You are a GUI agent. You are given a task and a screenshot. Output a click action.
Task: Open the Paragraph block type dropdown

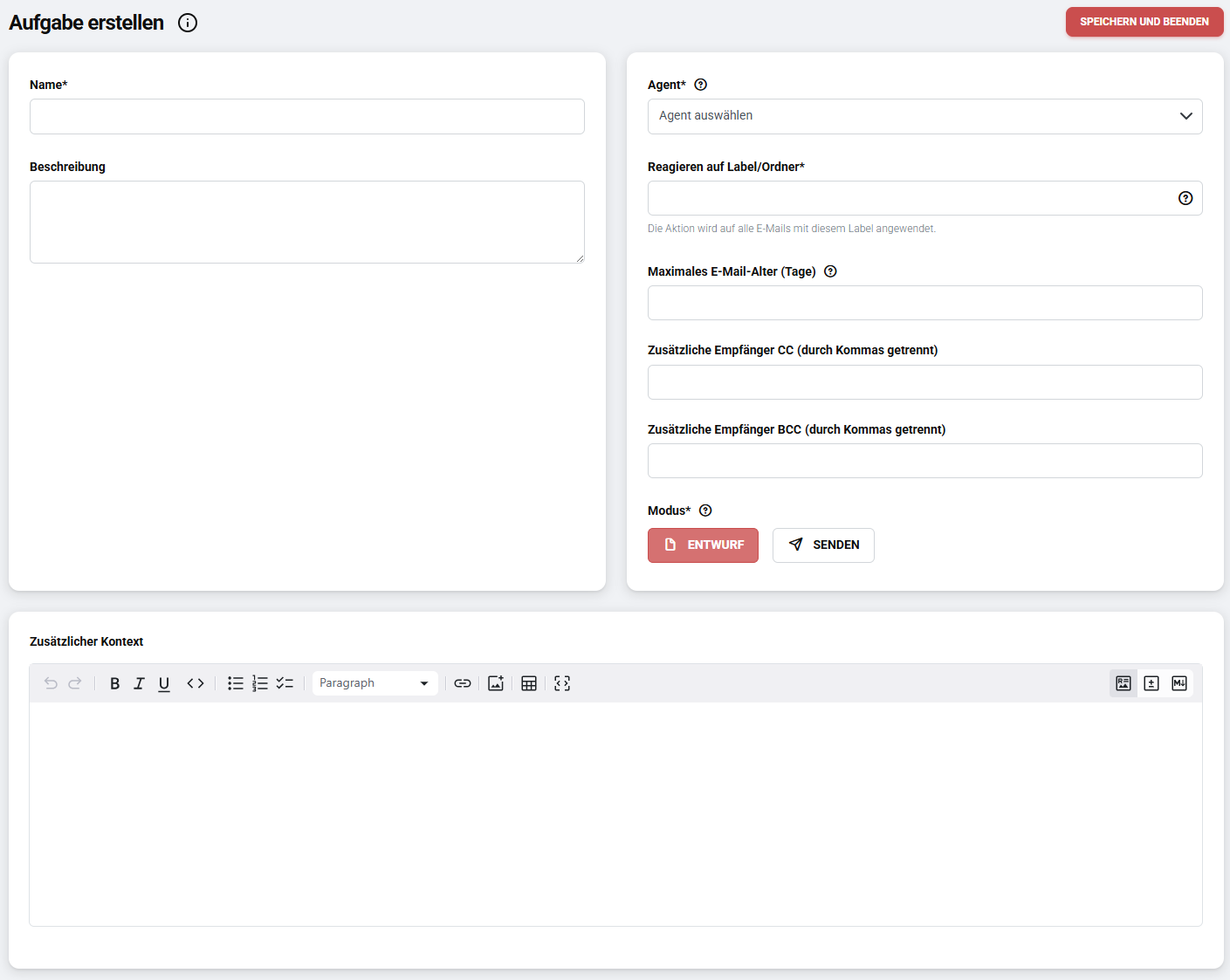[x=375, y=683]
